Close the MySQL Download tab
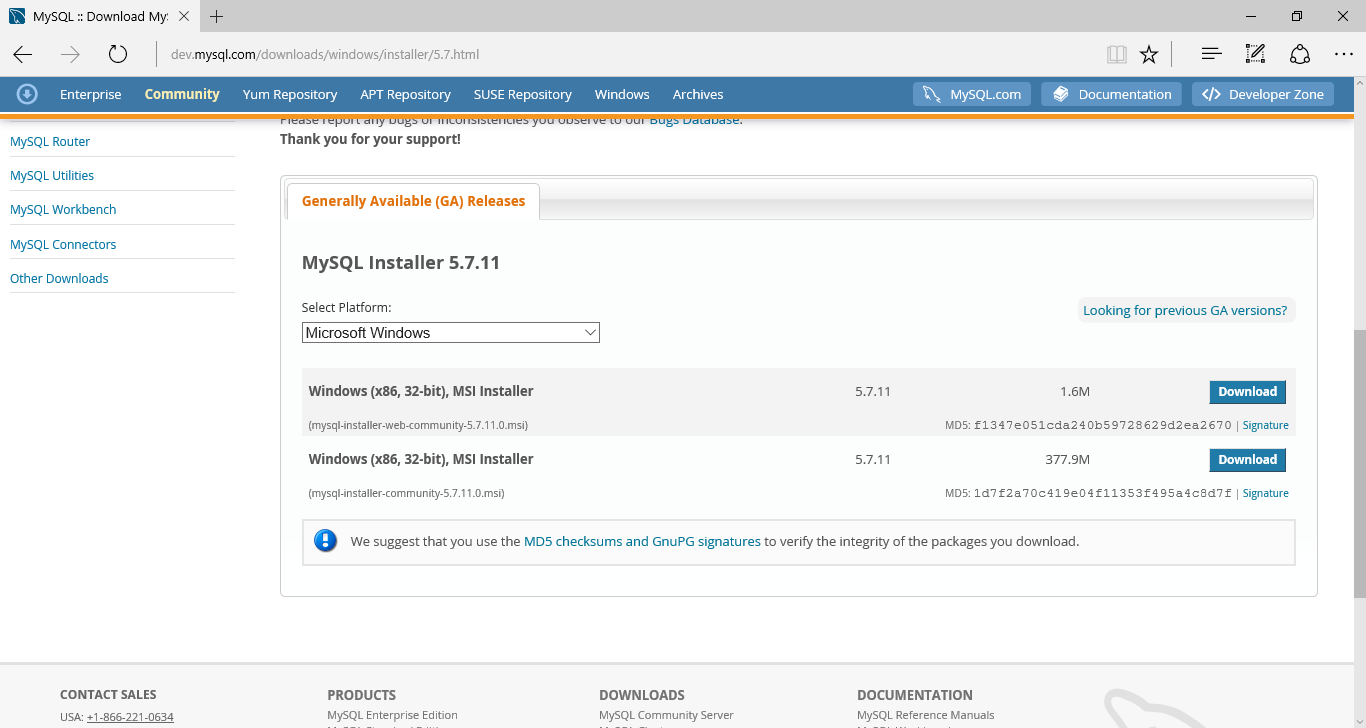The height and width of the screenshot is (728, 1366). [x=185, y=17]
